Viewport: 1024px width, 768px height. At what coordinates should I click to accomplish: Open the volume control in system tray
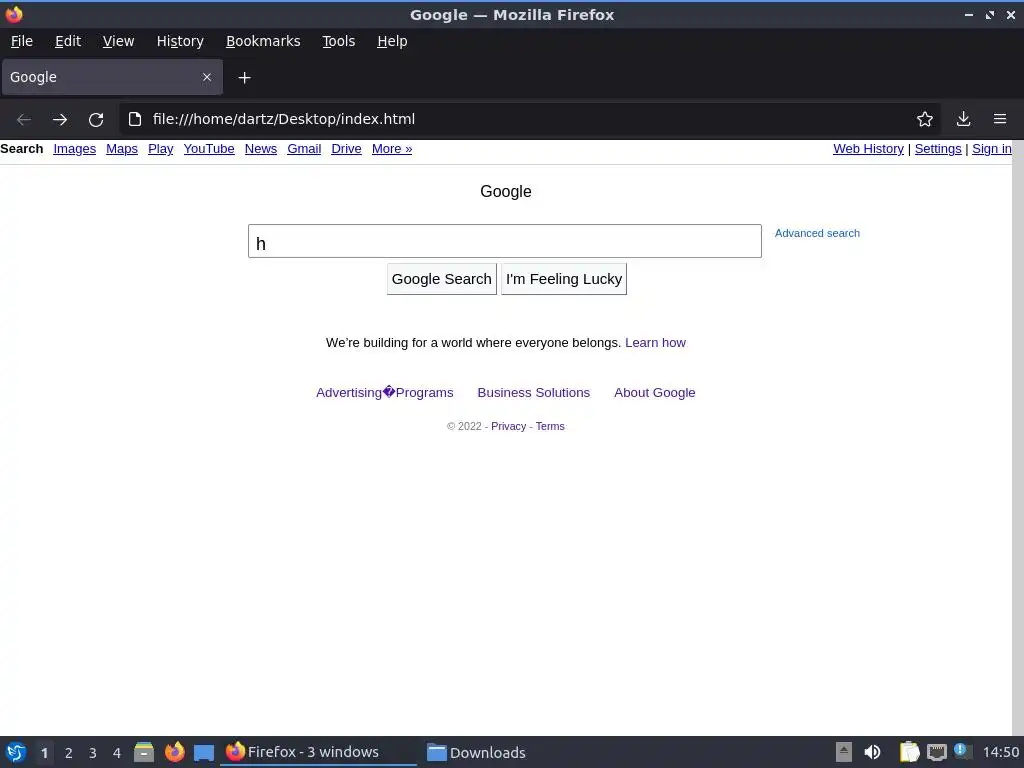click(x=872, y=752)
